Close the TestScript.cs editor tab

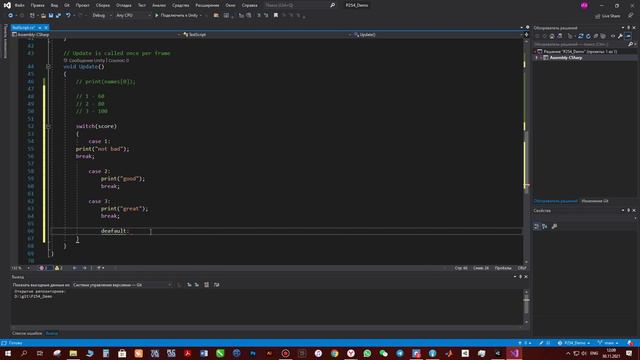coord(46,28)
